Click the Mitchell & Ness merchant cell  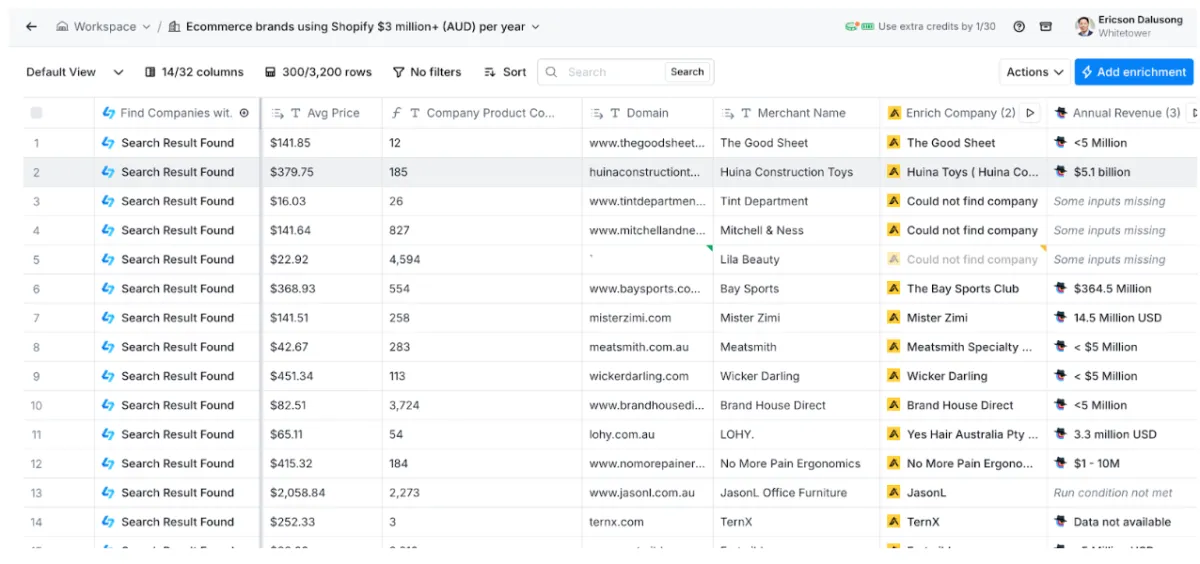pyautogui.click(x=796, y=230)
